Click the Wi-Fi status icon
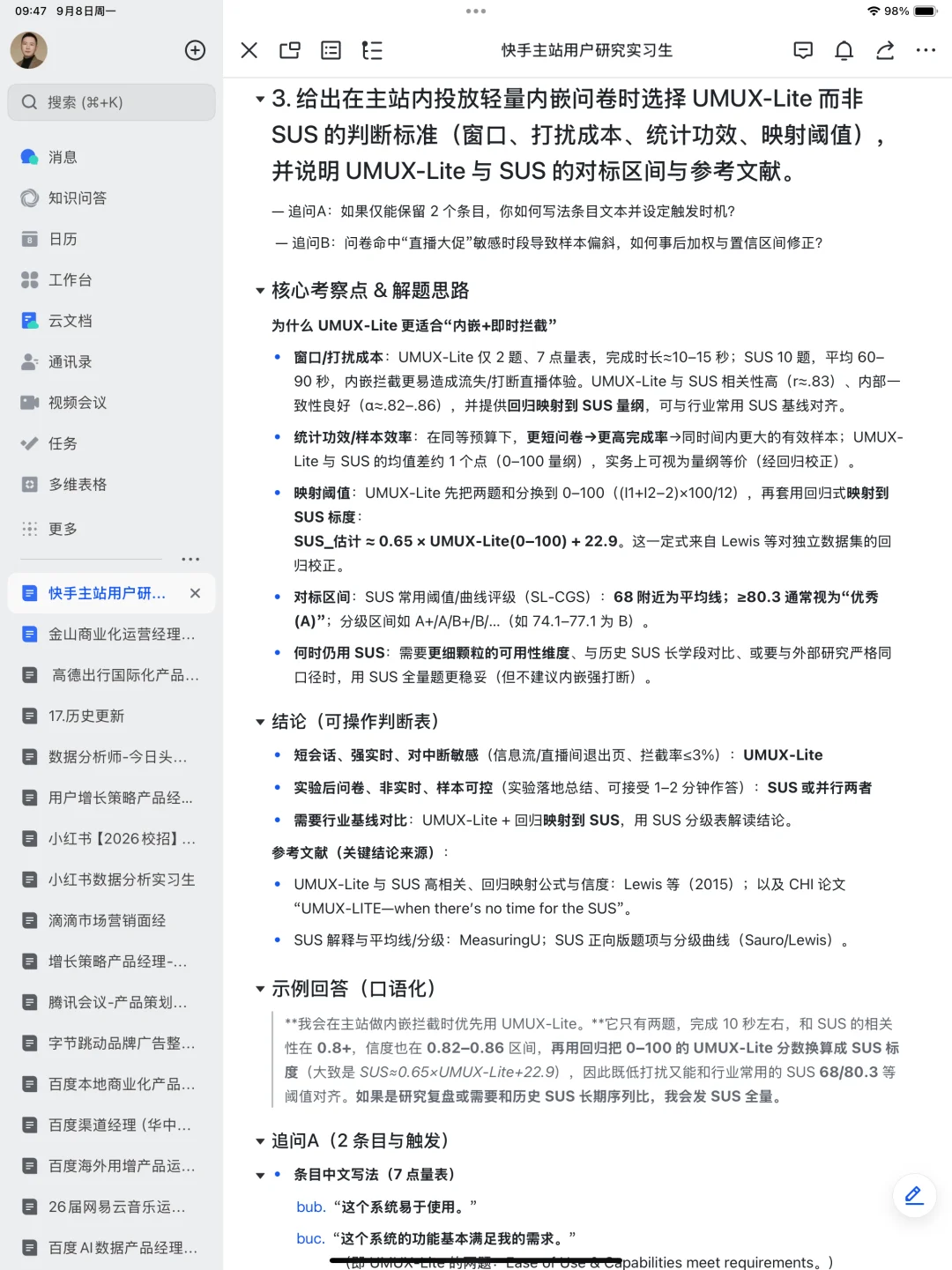952x1270 pixels. (874, 11)
